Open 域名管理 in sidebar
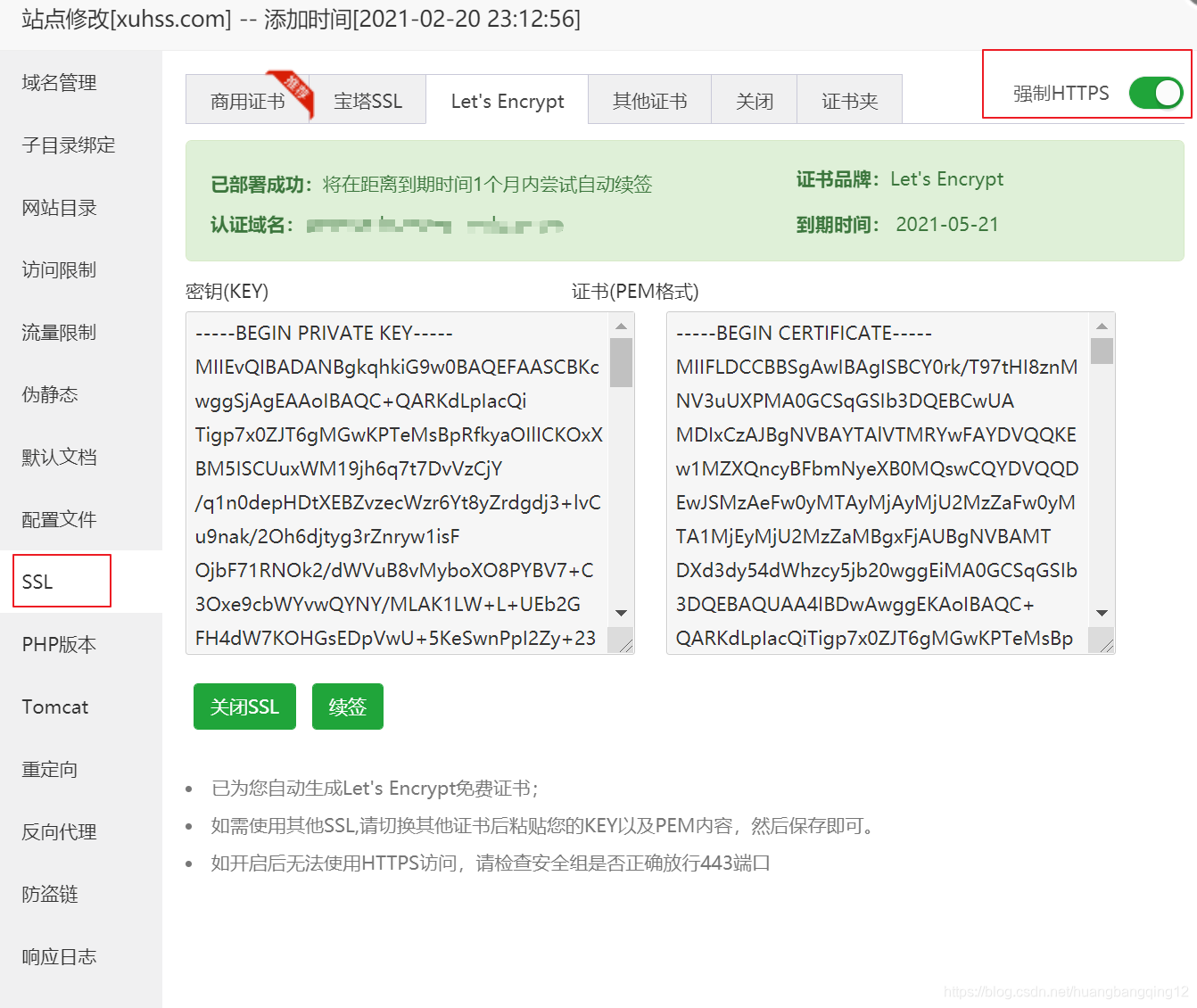 81,82
